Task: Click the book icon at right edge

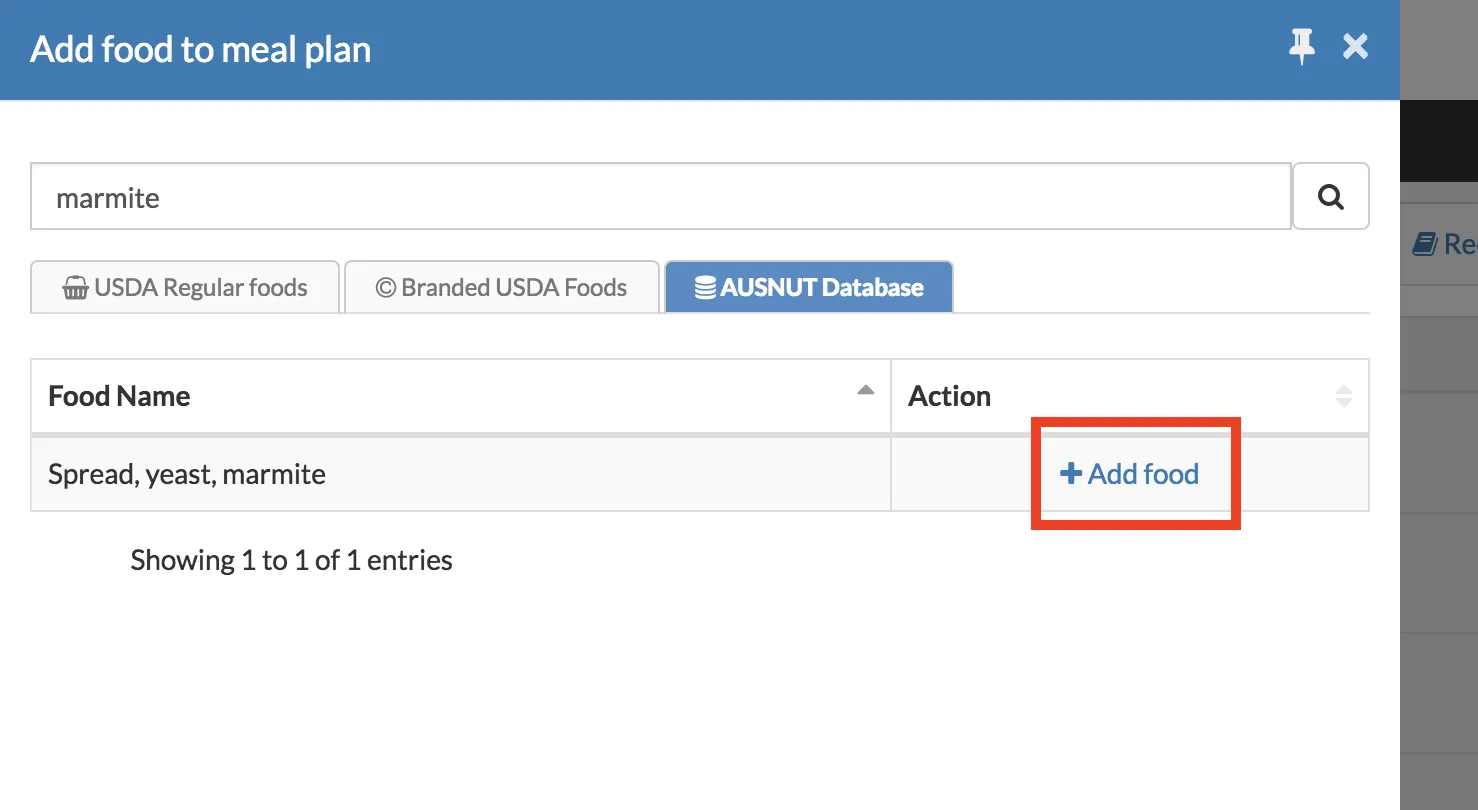Action: point(1424,243)
